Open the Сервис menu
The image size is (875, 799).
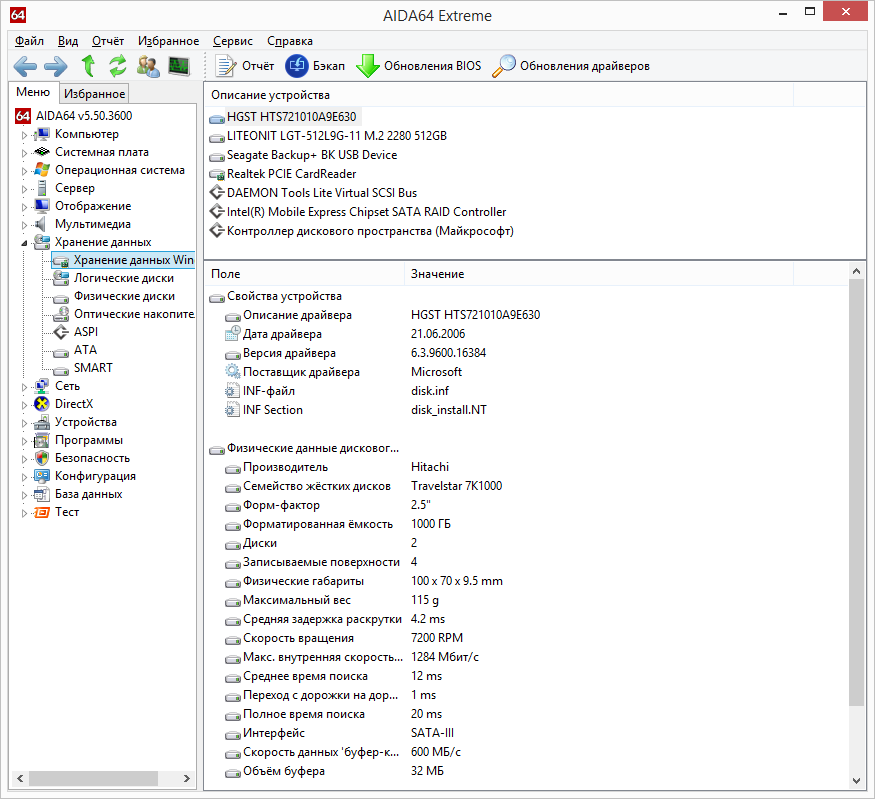click(233, 41)
